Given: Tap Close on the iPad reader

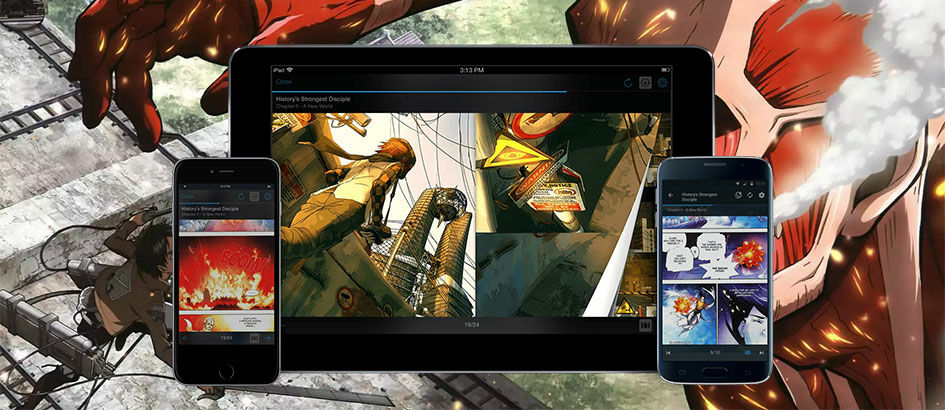Looking at the screenshot, I should [x=283, y=81].
